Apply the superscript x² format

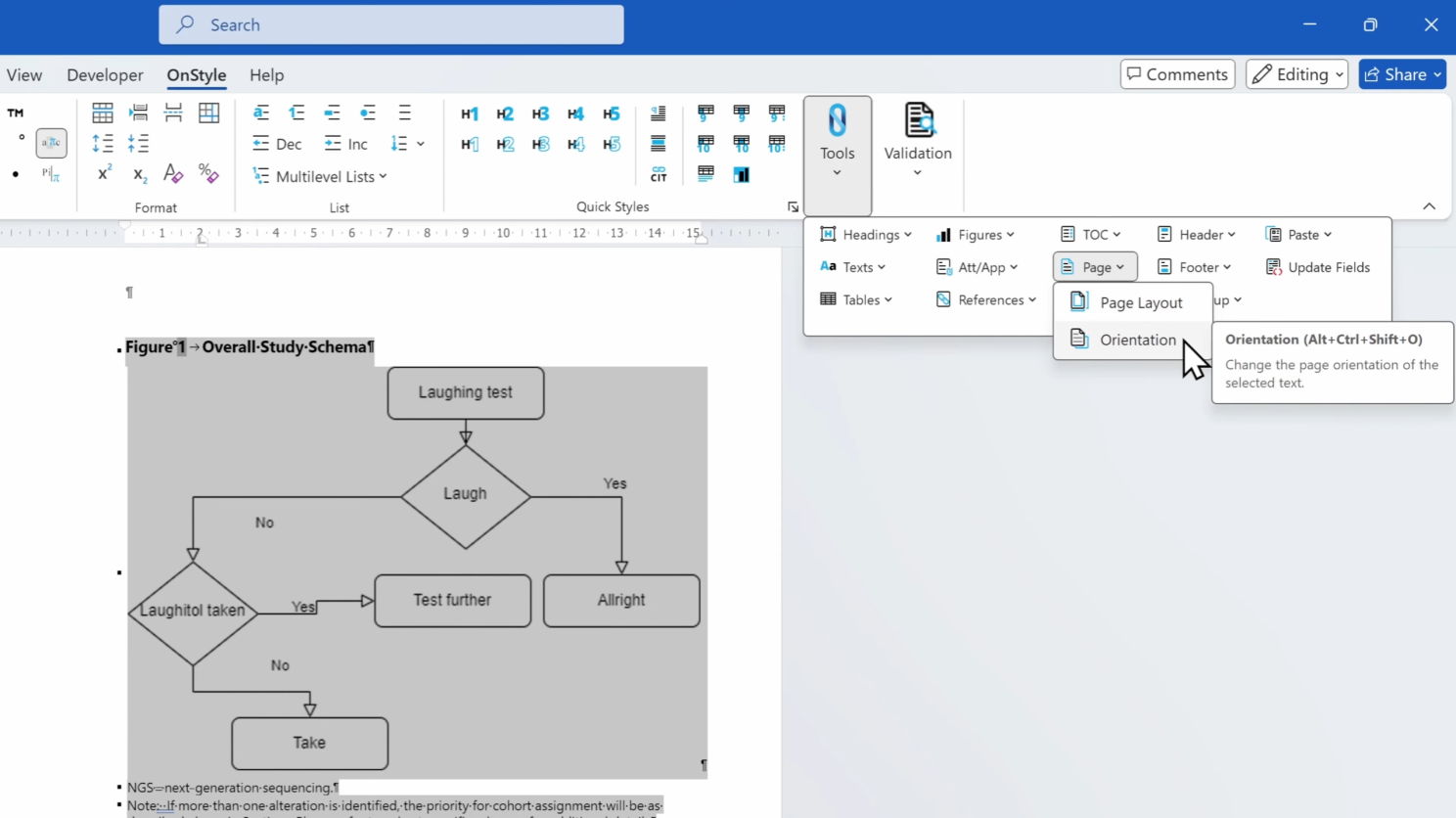click(x=104, y=173)
